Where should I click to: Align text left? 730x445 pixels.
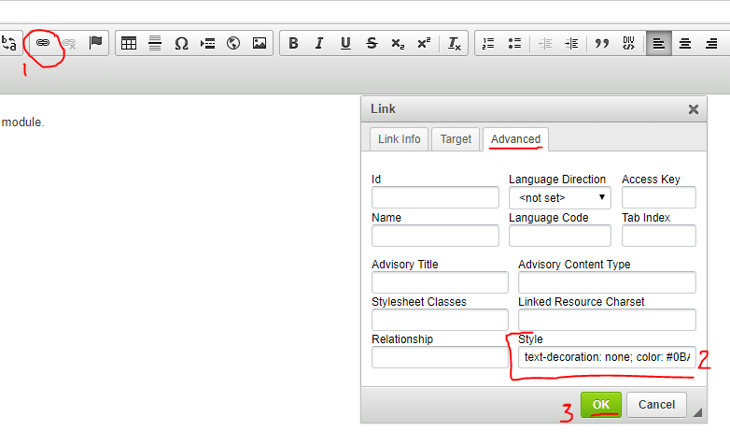pyautogui.click(x=658, y=43)
